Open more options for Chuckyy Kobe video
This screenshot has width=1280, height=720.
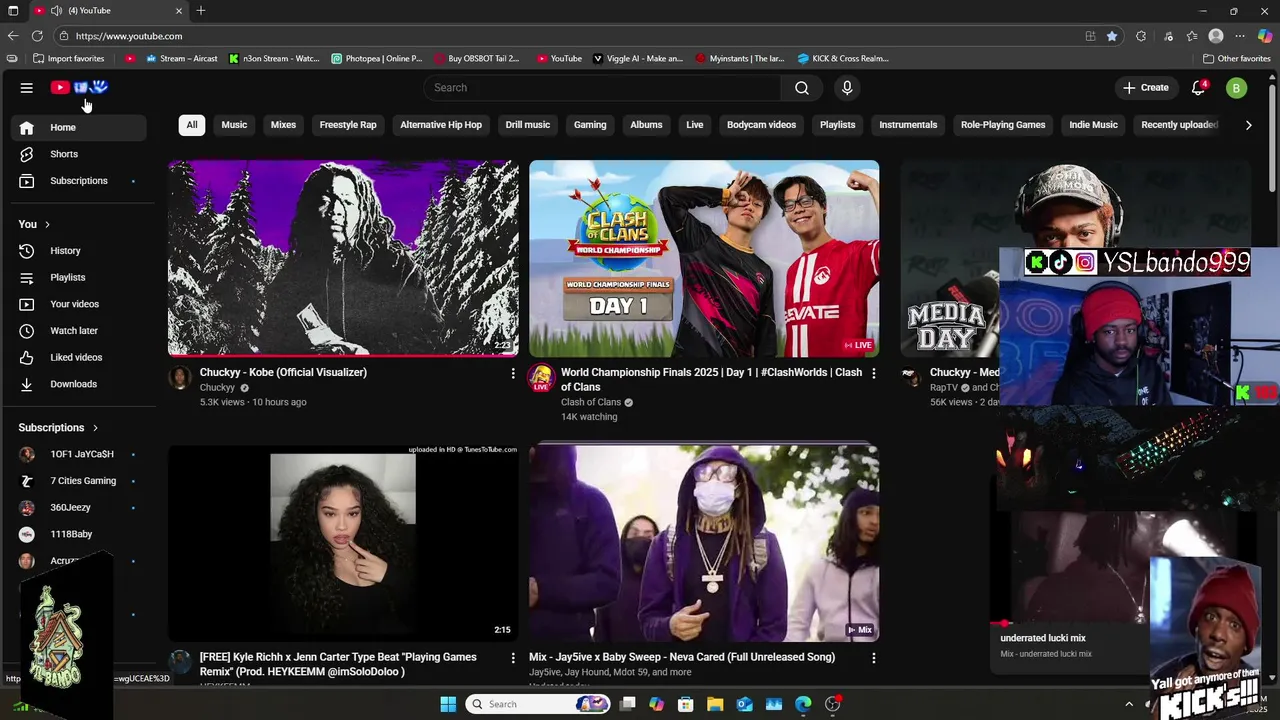(x=513, y=373)
